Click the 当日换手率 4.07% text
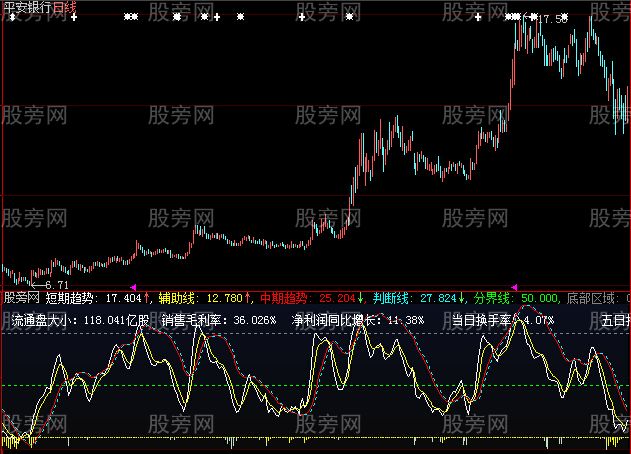This screenshot has height=454, width=631. click(503, 320)
